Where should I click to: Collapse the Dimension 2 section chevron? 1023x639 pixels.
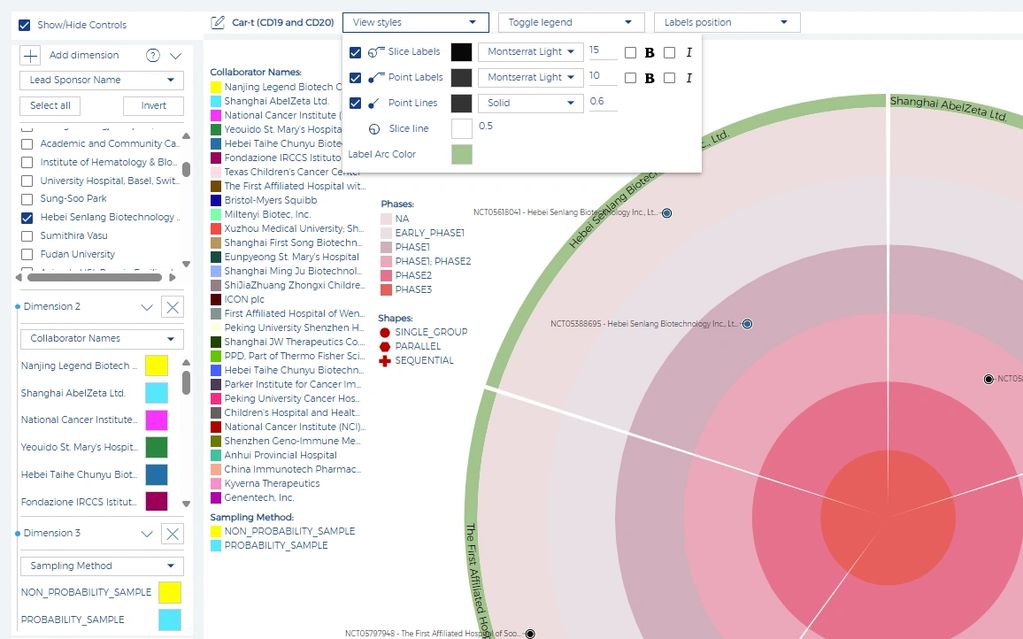(147, 308)
